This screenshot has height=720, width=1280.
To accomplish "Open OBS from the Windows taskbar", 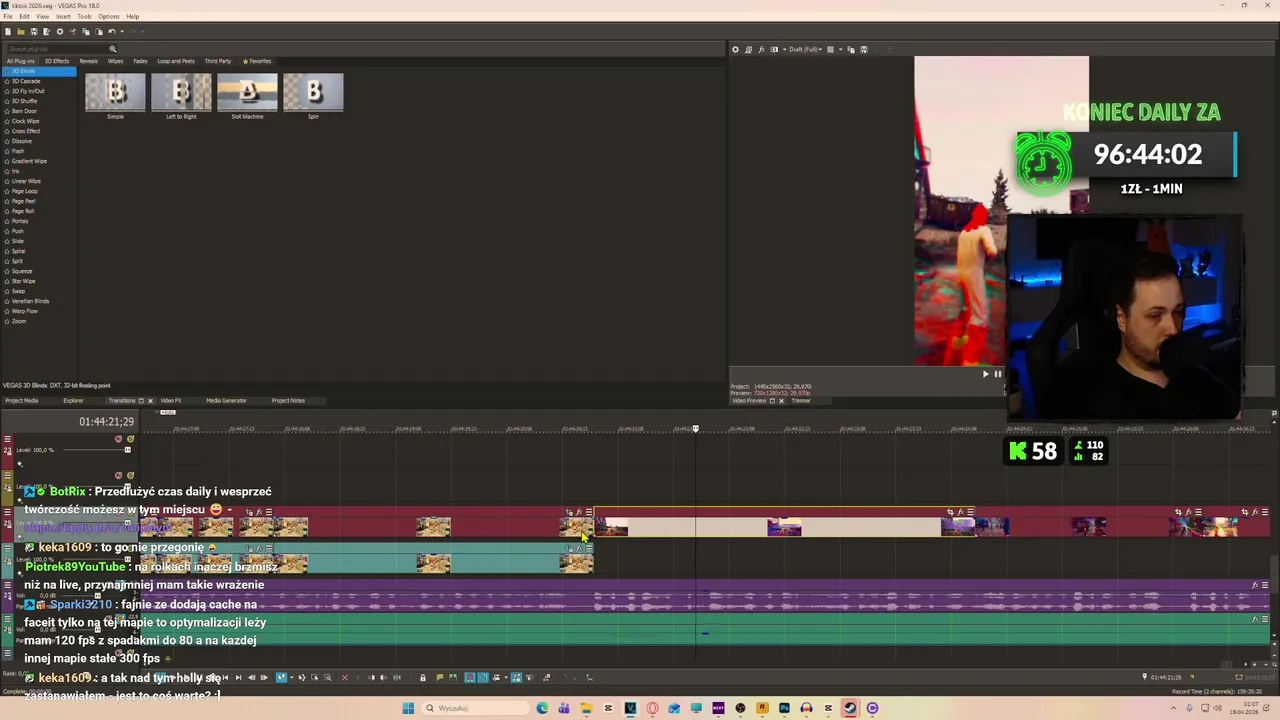I will (740, 708).
